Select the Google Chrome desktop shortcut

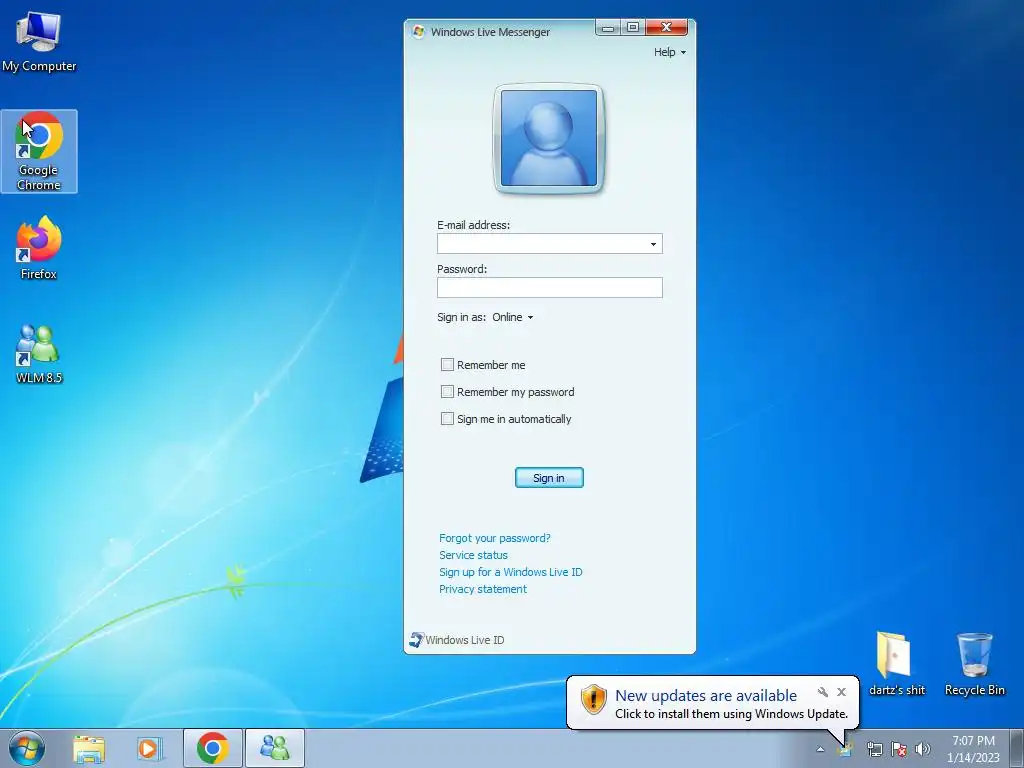coord(39,151)
